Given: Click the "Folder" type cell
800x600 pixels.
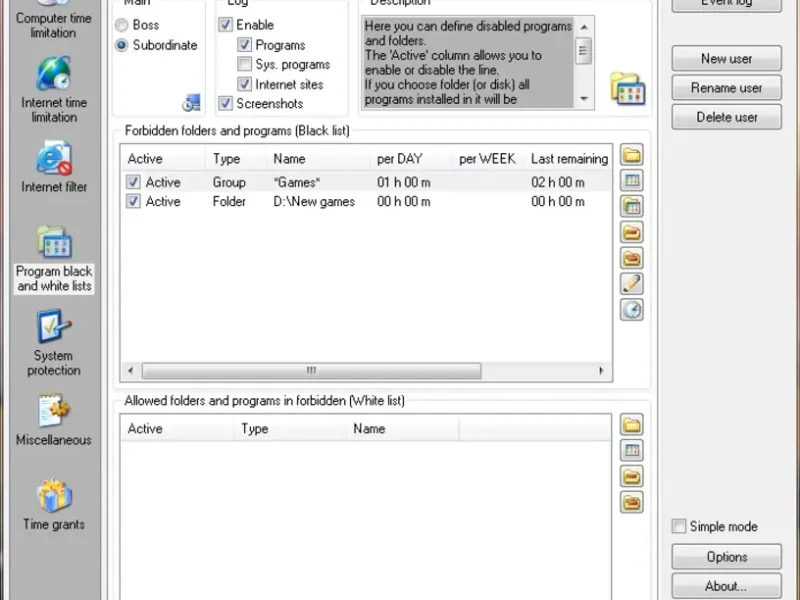Looking at the screenshot, I should pos(229,202).
